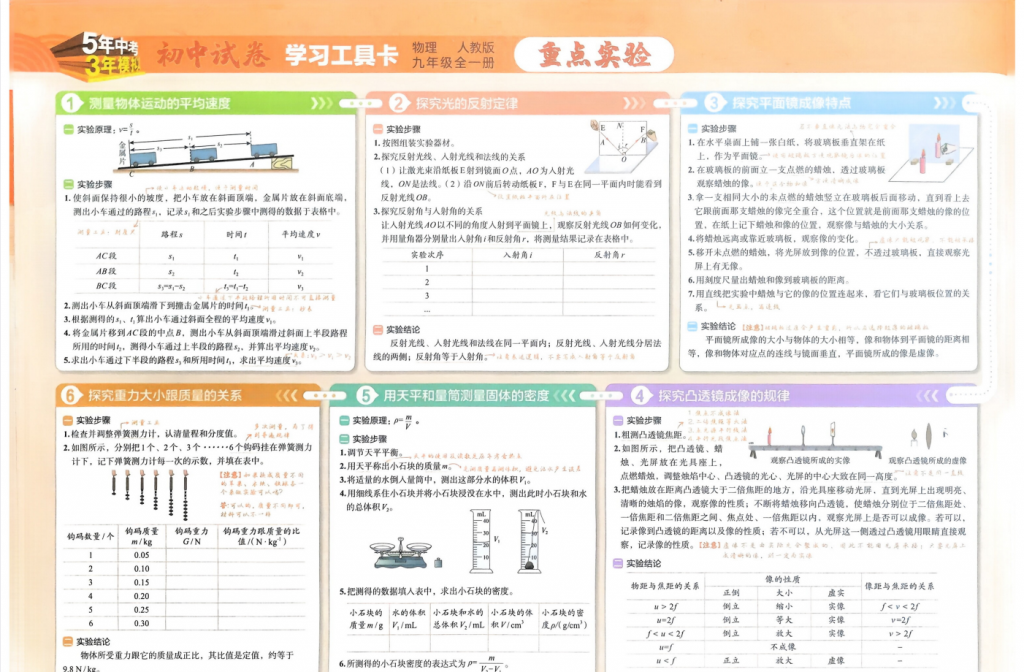
Task: Click the AC段 row label
Action: [106, 256]
